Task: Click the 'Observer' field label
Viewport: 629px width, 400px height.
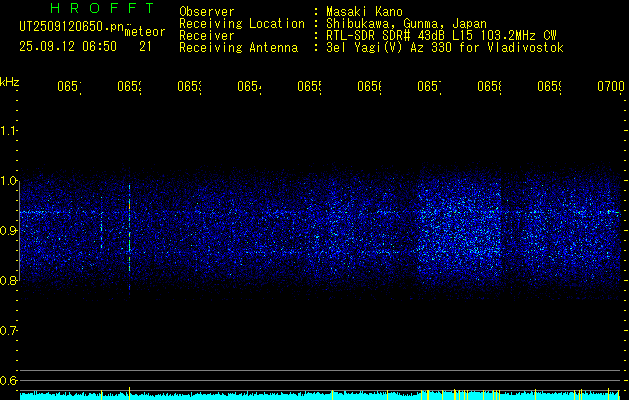Action: [x=207, y=12]
